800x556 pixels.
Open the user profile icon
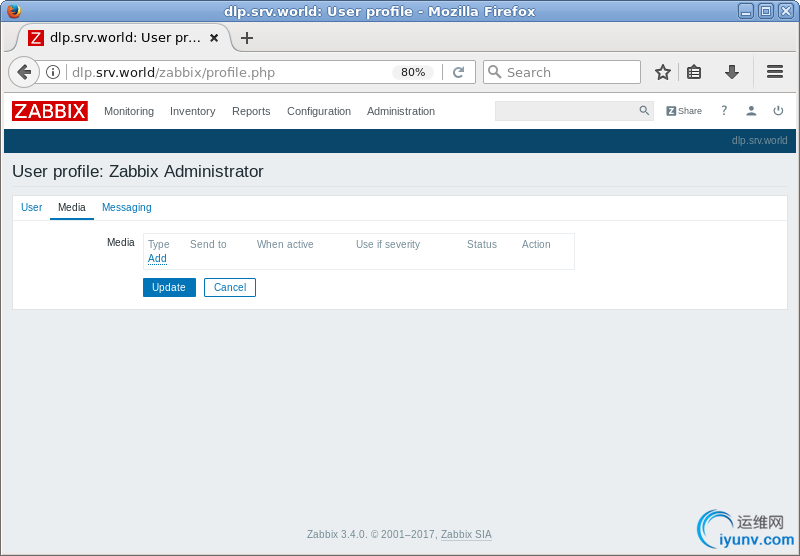click(751, 111)
